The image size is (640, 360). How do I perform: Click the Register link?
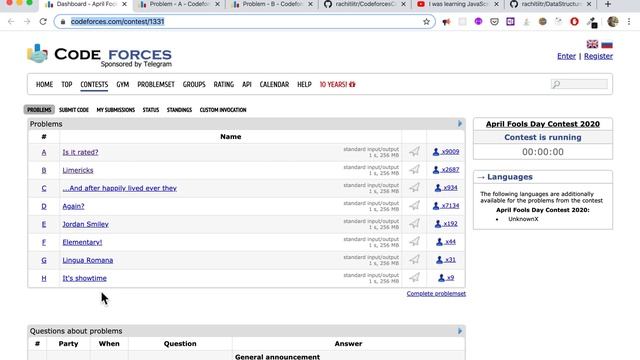pos(598,56)
